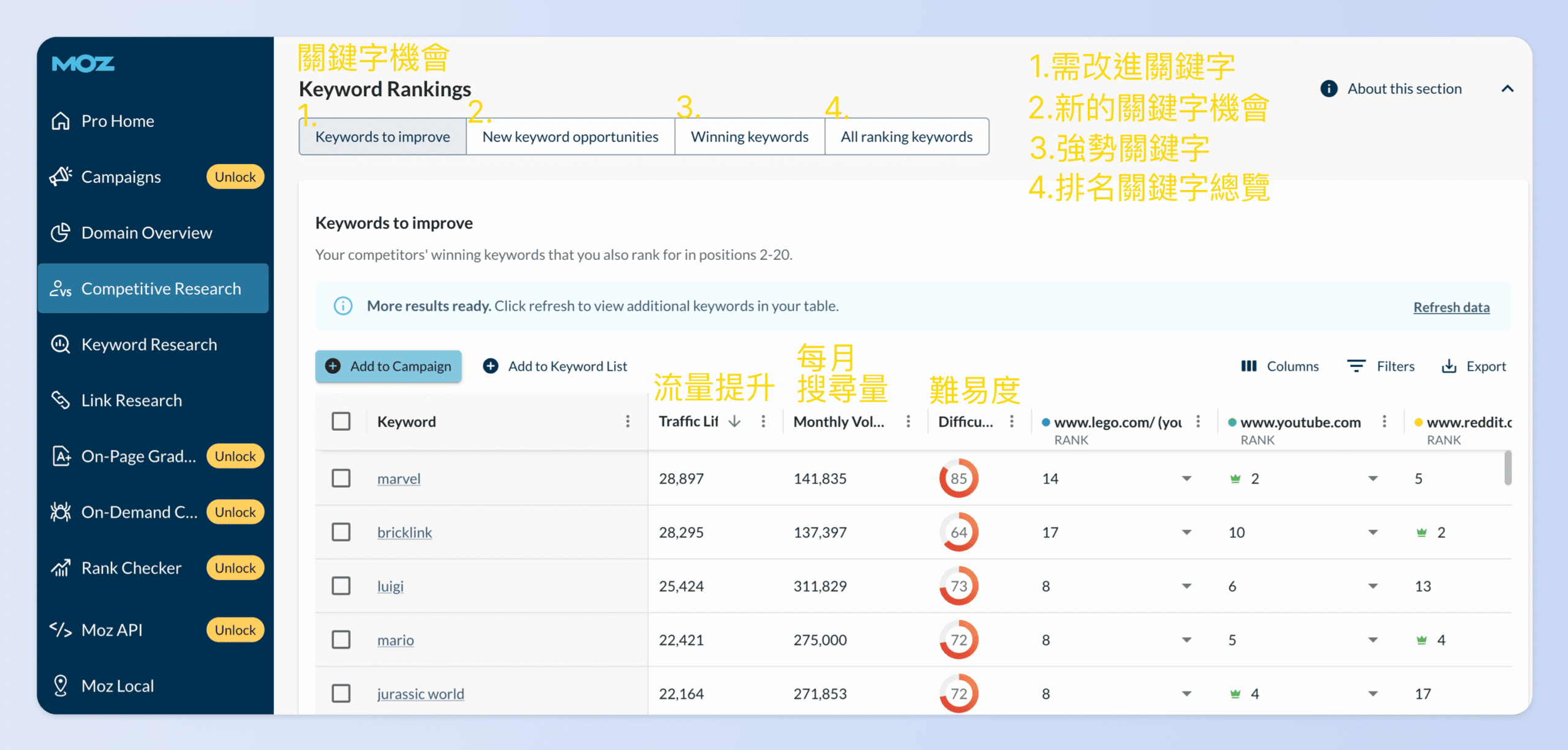Check the checkbox for the marvel keyword row
The width and height of the screenshot is (1568, 750).
click(x=341, y=478)
